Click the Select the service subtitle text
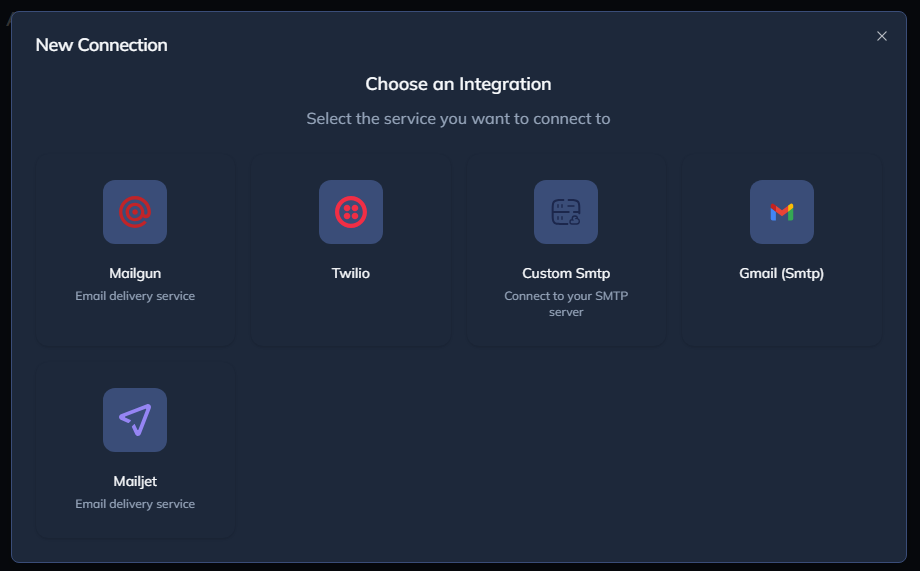Screen dimensions: 920x571 click(x=458, y=119)
